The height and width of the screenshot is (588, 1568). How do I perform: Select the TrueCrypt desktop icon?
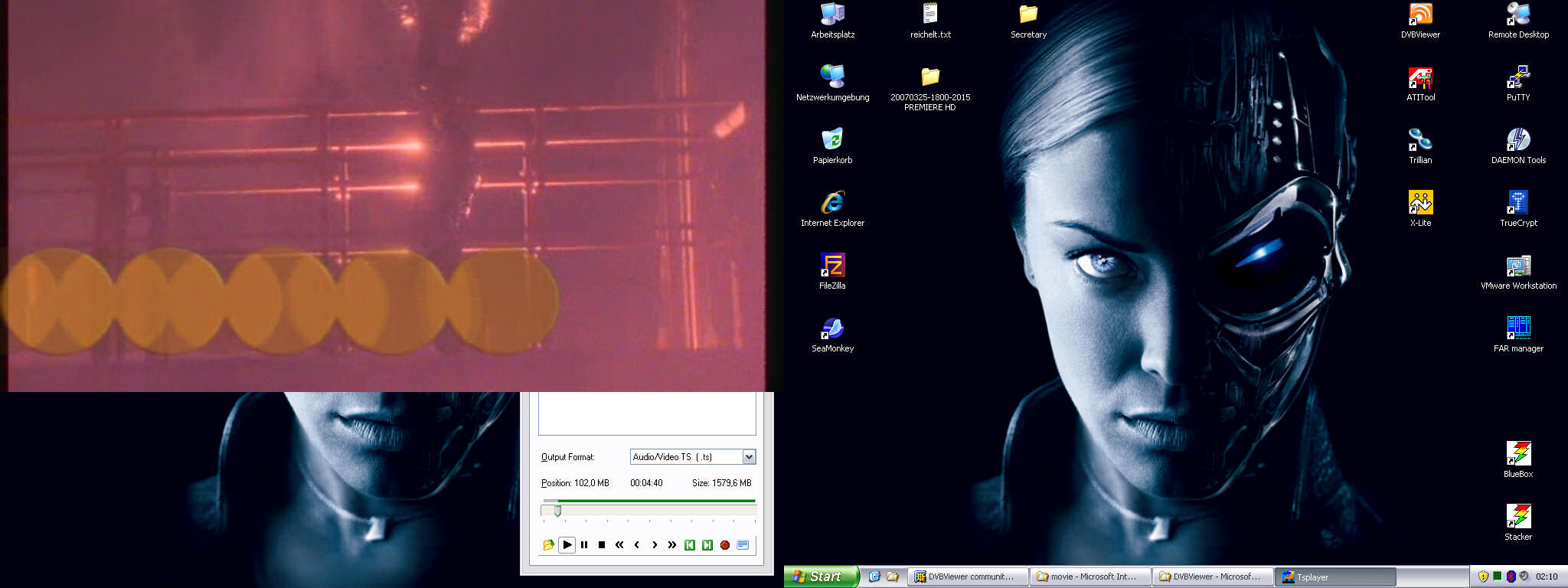pyautogui.click(x=1517, y=202)
